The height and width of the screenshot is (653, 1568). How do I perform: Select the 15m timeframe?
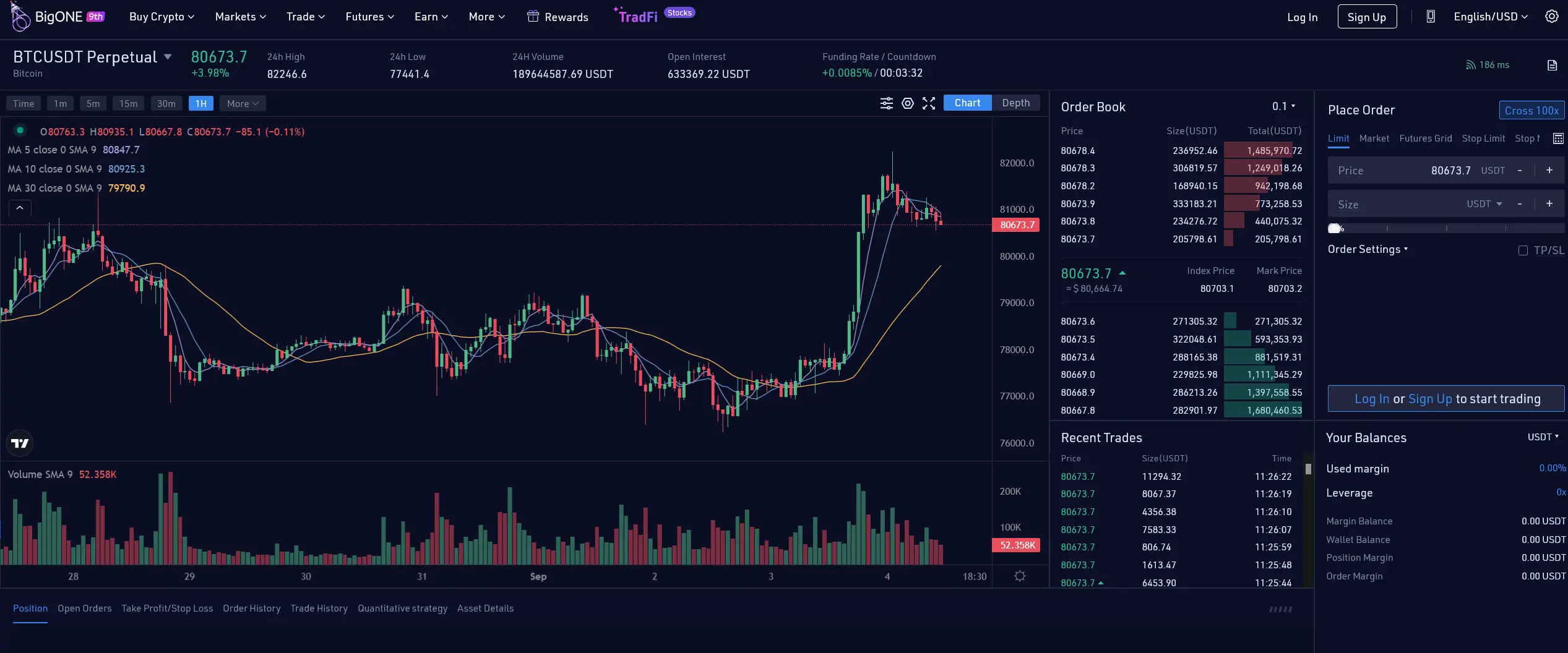[129, 103]
